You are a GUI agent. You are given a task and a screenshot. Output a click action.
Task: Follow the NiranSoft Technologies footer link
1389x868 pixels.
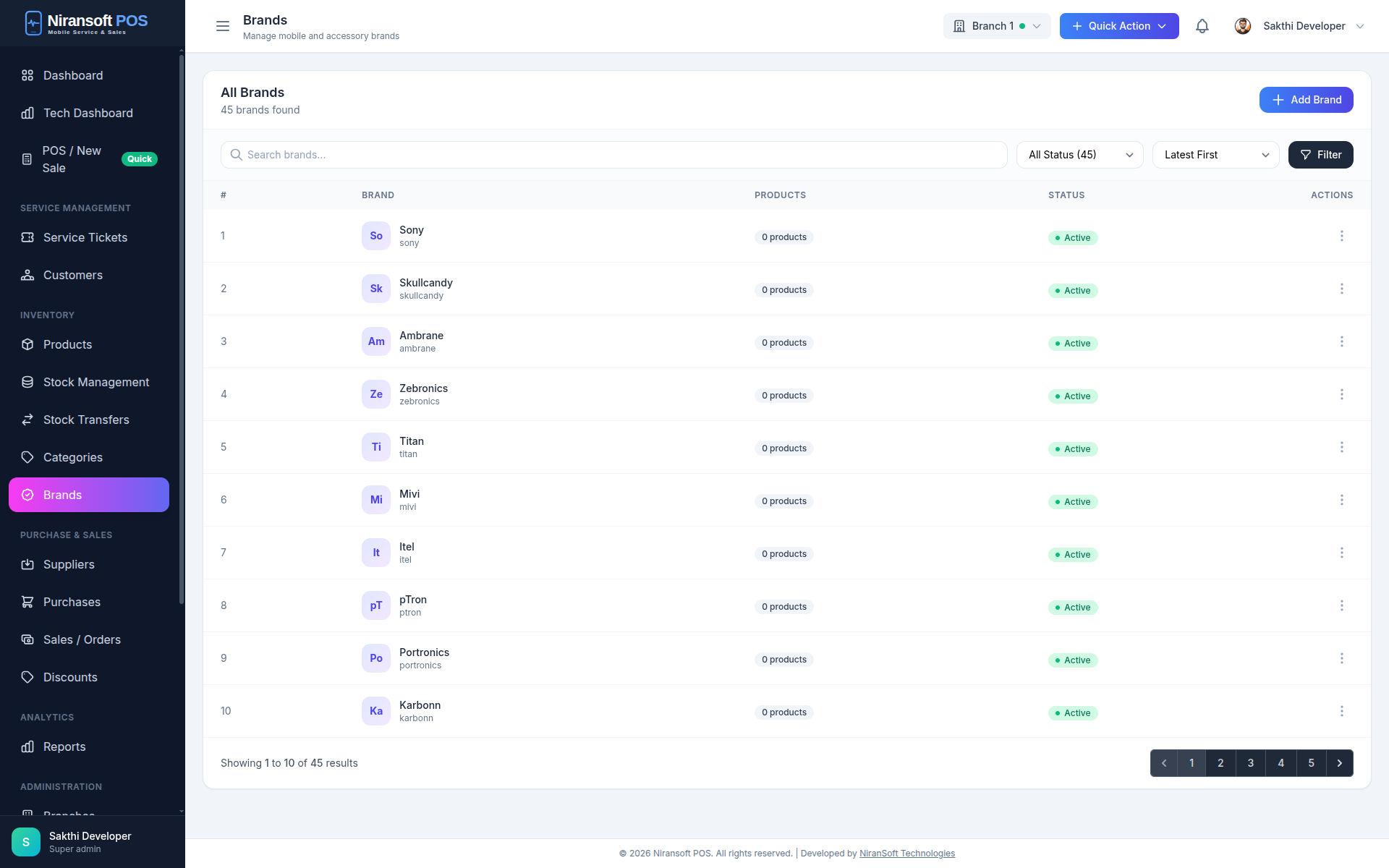[x=906, y=854]
